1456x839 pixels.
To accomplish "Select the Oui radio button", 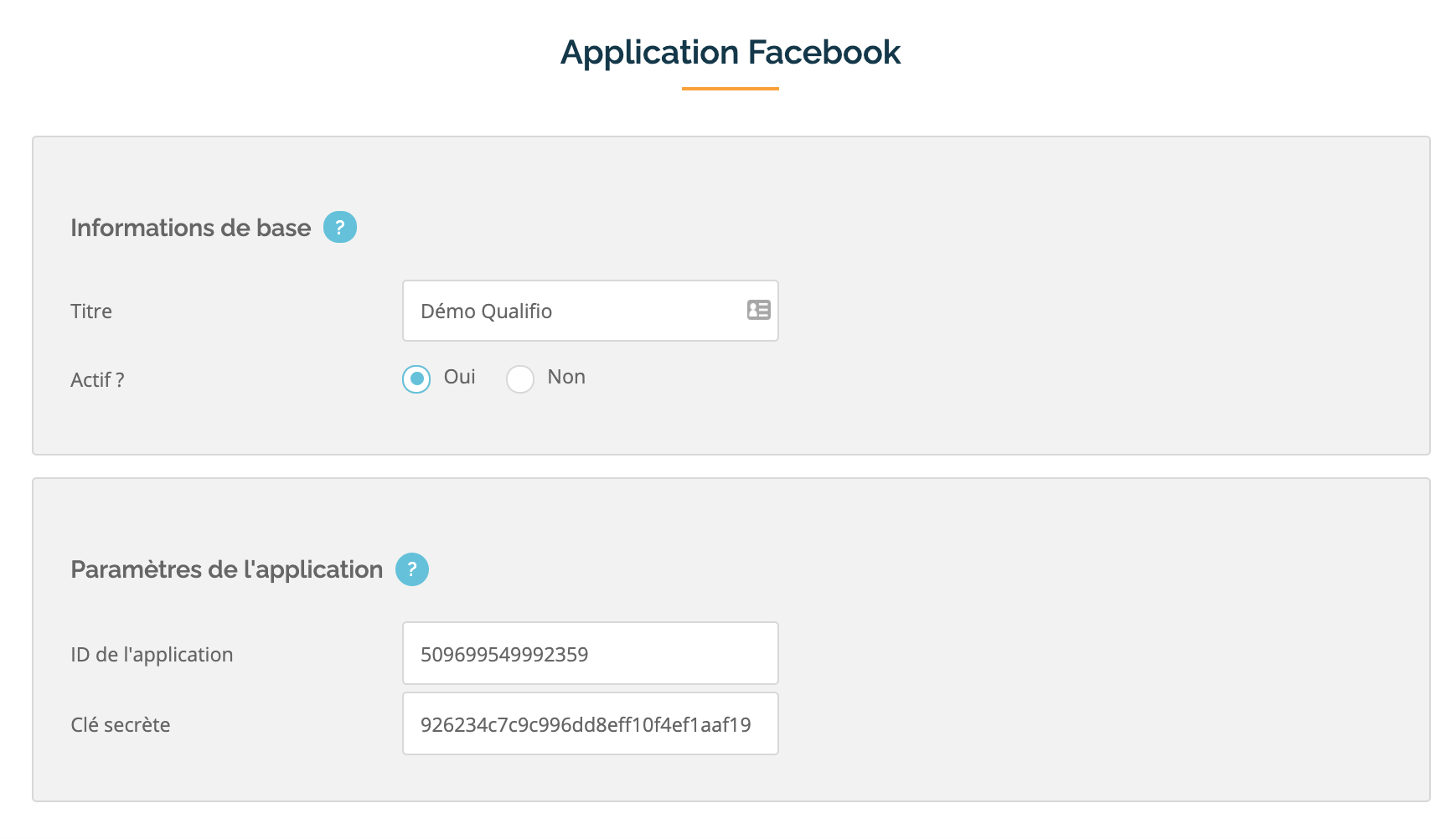I will click(416, 378).
